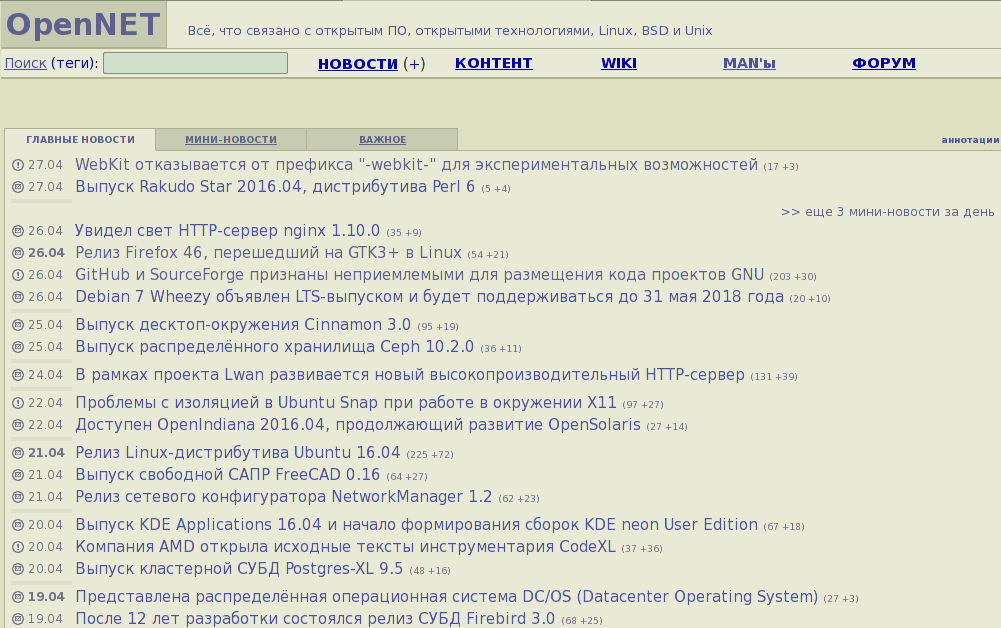Click icon beside FreeCAD 0.16 news
Image resolution: width=1001 pixels, height=628 pixels.
click(18, 475)
